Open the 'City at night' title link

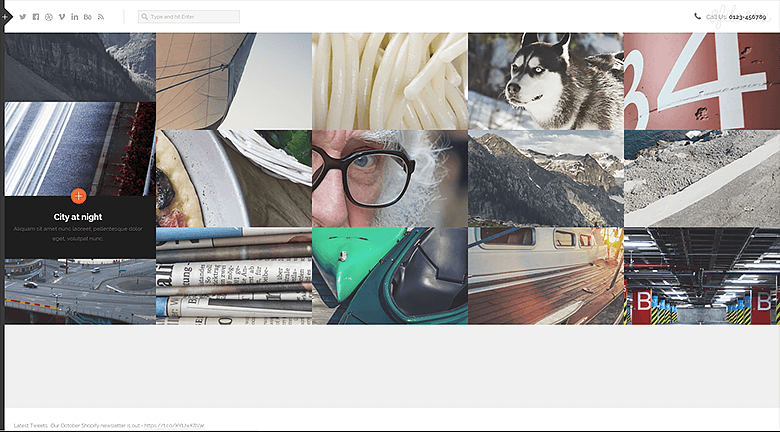[x=78, y=216]
